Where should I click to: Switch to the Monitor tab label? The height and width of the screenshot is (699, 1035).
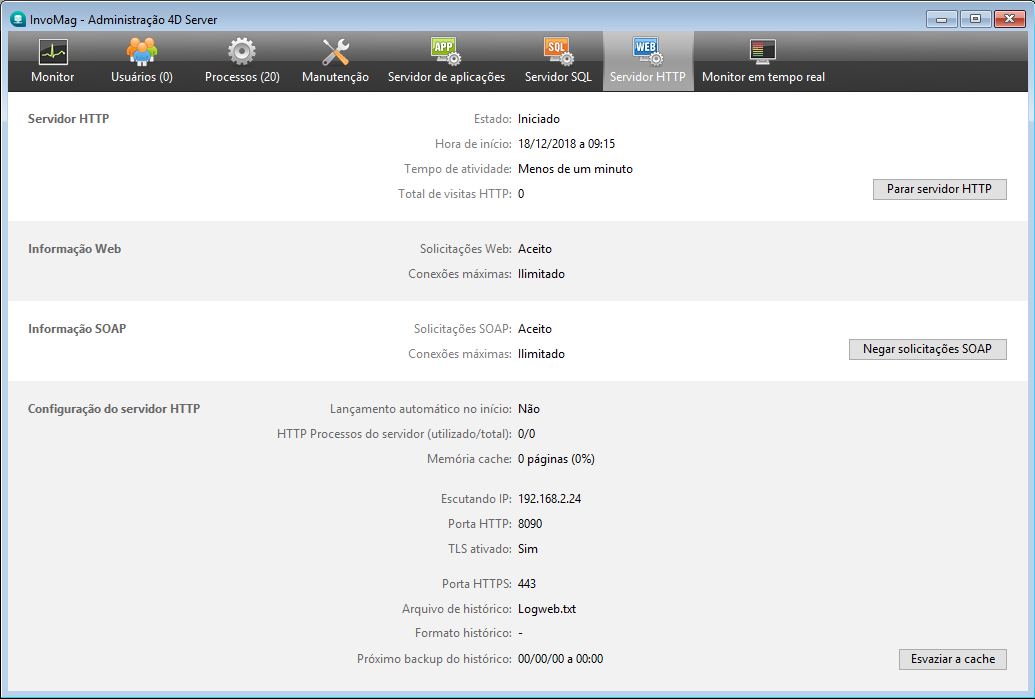[53, 77]
